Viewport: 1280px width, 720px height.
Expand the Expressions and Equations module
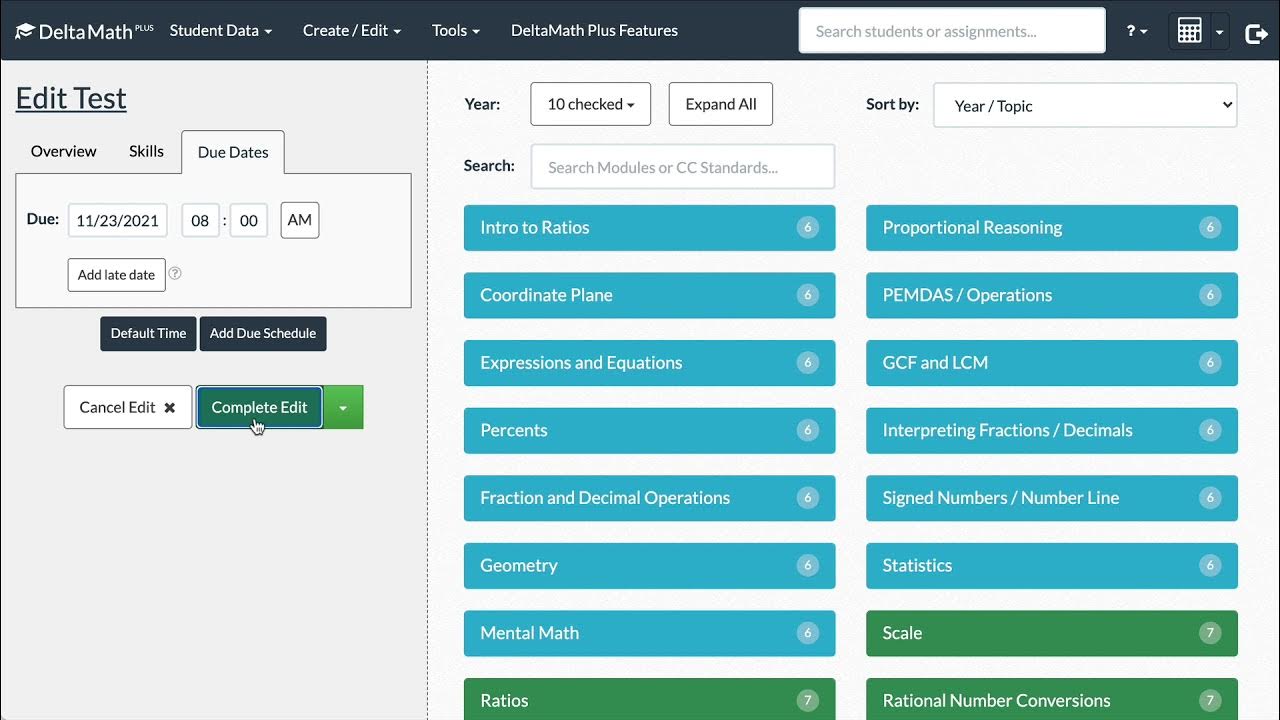(650, 363)
